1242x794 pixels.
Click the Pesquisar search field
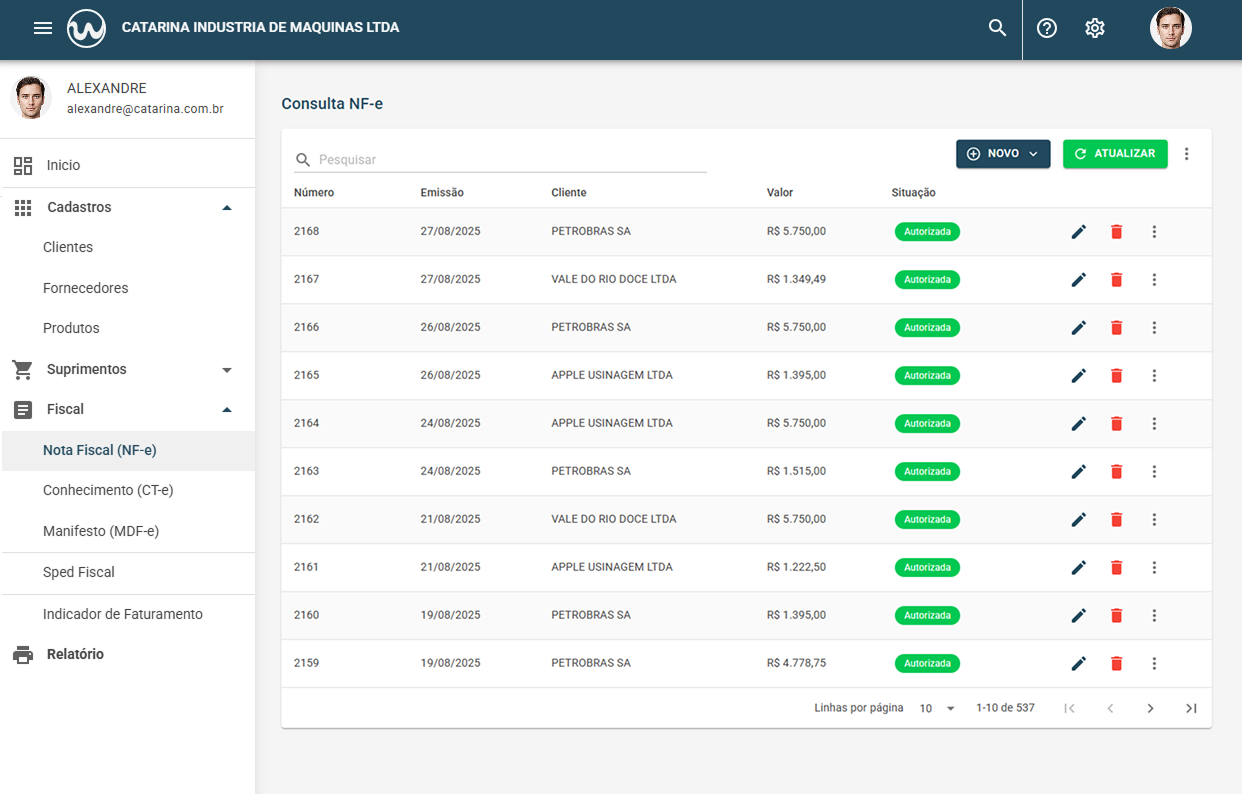point(510,160)
